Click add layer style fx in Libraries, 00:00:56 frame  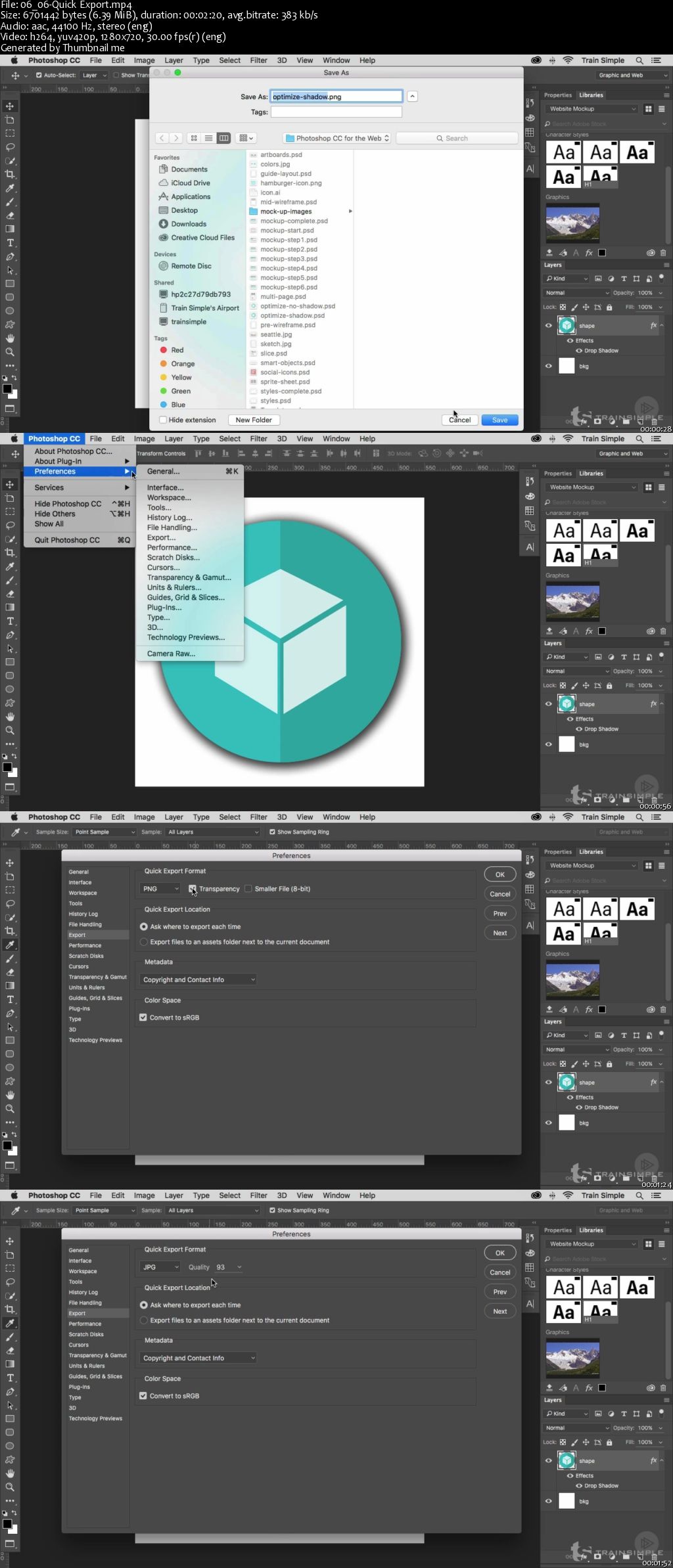pos(589,631)
